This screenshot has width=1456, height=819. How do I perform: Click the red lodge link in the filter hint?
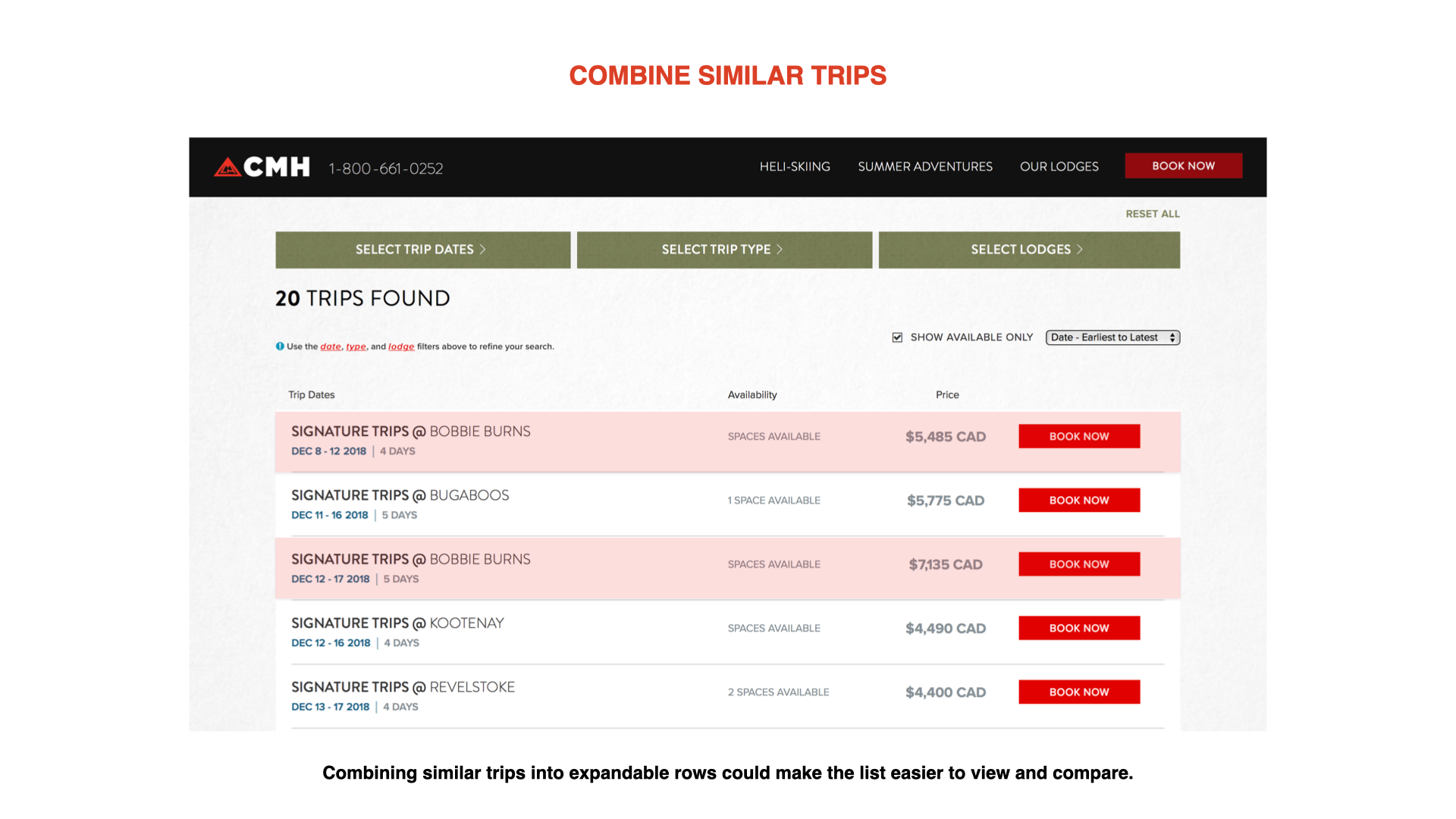point(401,347)
